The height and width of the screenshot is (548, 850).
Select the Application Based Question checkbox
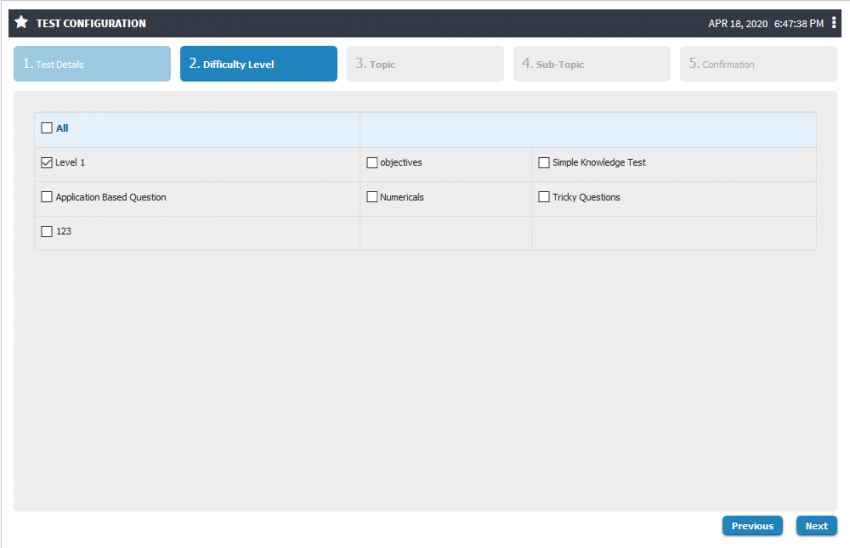coord(47,197)
